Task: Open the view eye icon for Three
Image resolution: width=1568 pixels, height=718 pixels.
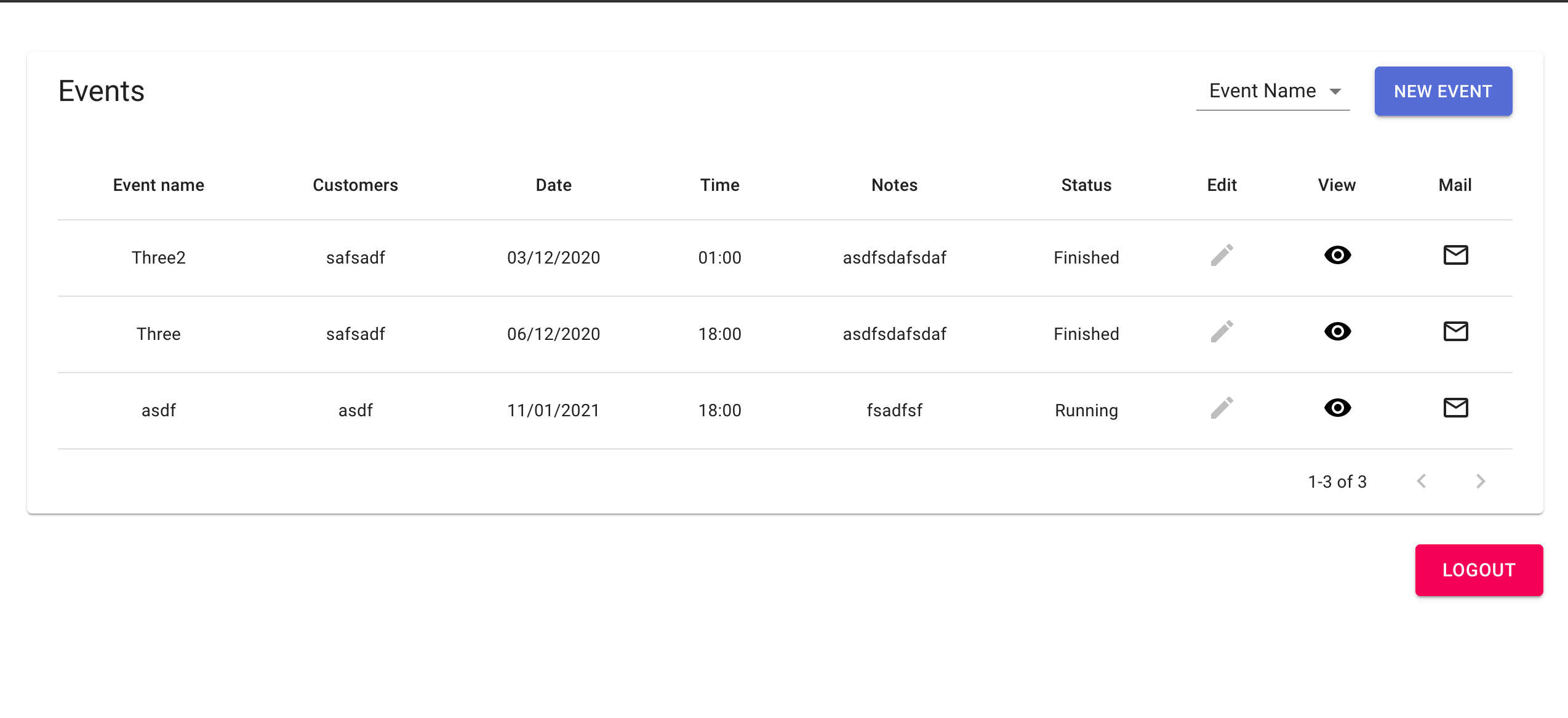Action: (1337, 331)
